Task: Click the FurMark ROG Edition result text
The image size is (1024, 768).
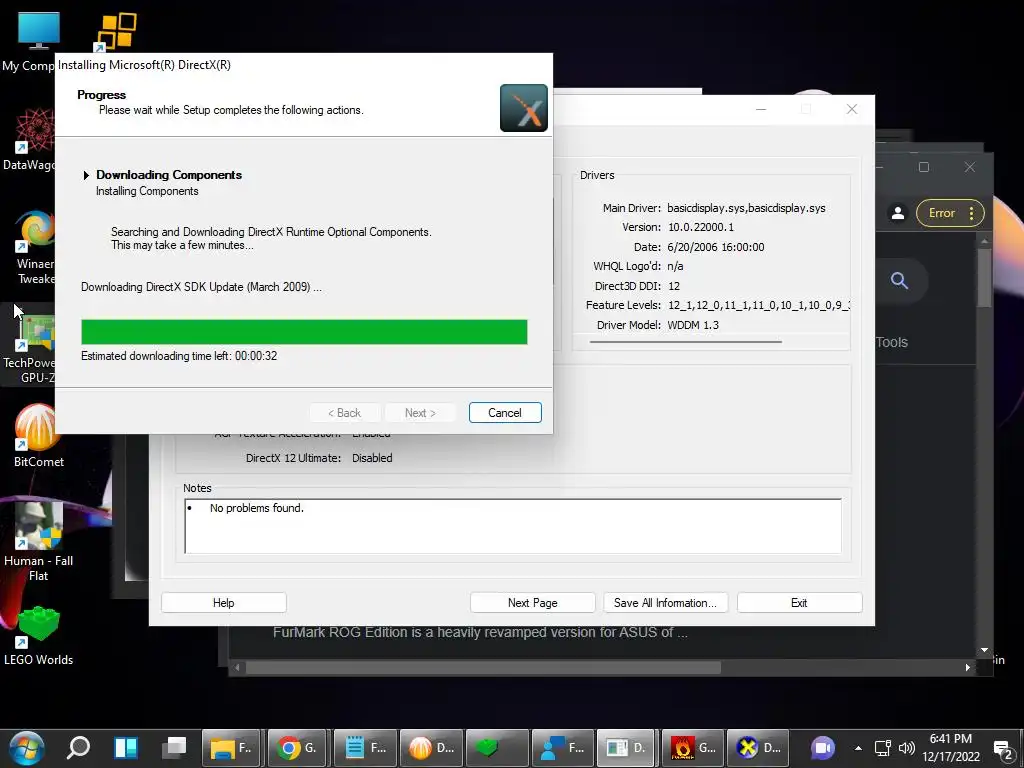Action: pyautogui.click(x=480, y=632)
